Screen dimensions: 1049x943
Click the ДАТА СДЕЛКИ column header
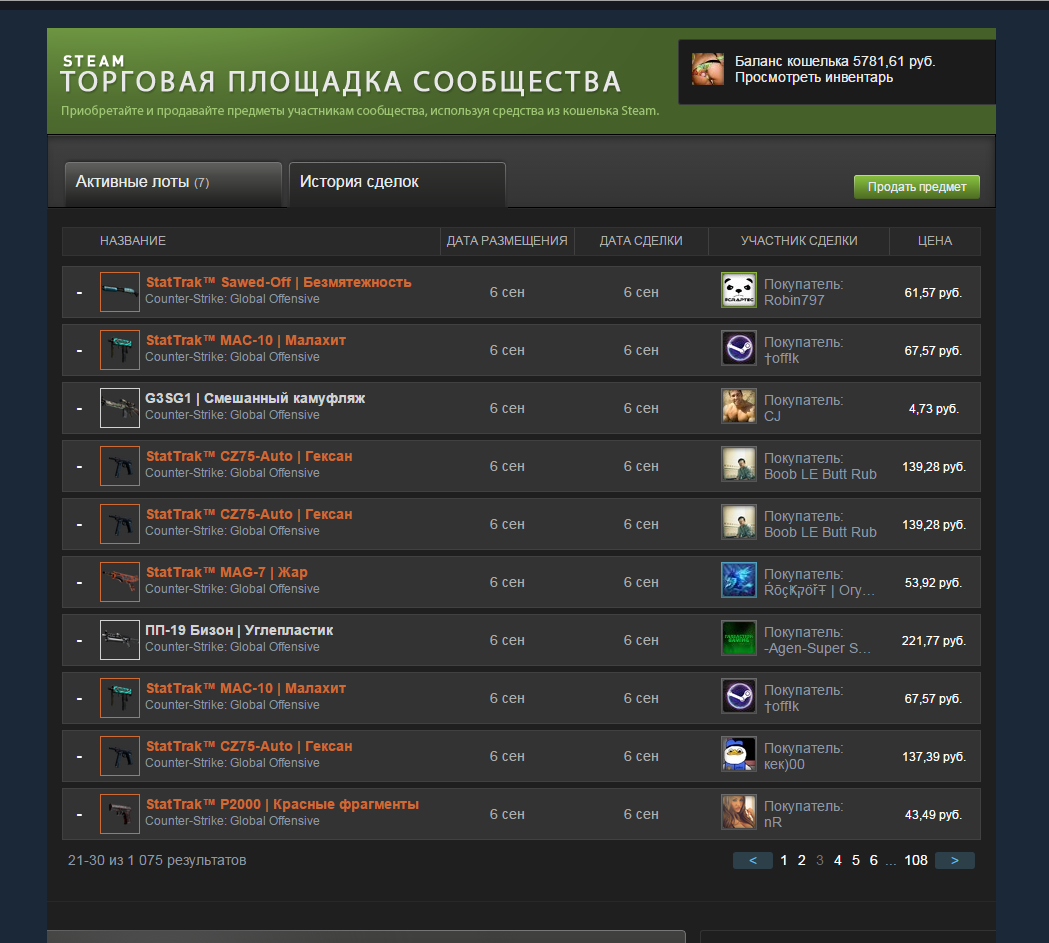point(641,241)
